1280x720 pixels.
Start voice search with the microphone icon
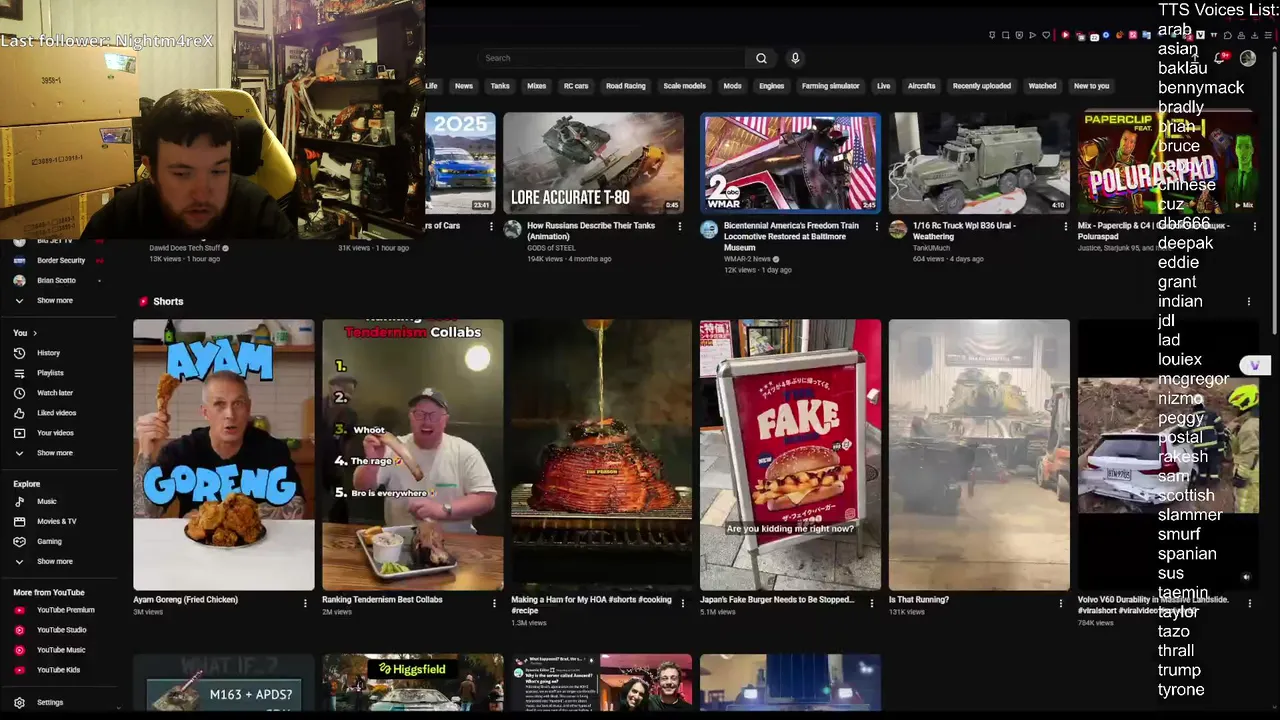point(795,58)
